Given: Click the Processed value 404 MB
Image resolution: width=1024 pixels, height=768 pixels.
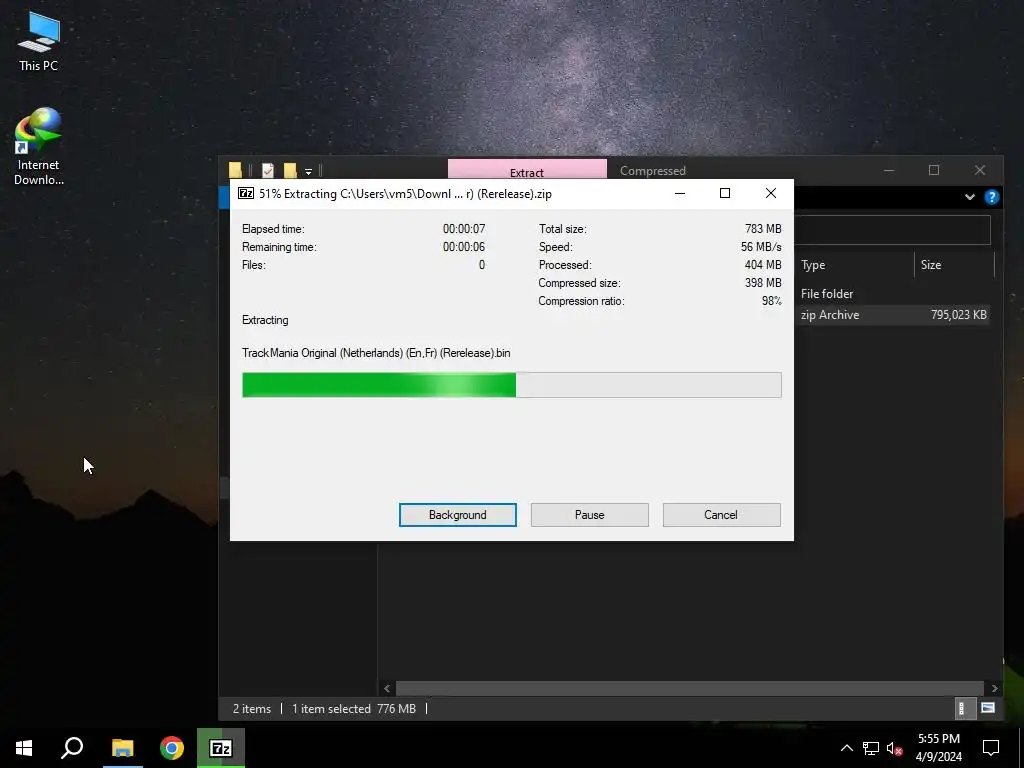Looking at the screenshot, I should [x=763, y=264].
